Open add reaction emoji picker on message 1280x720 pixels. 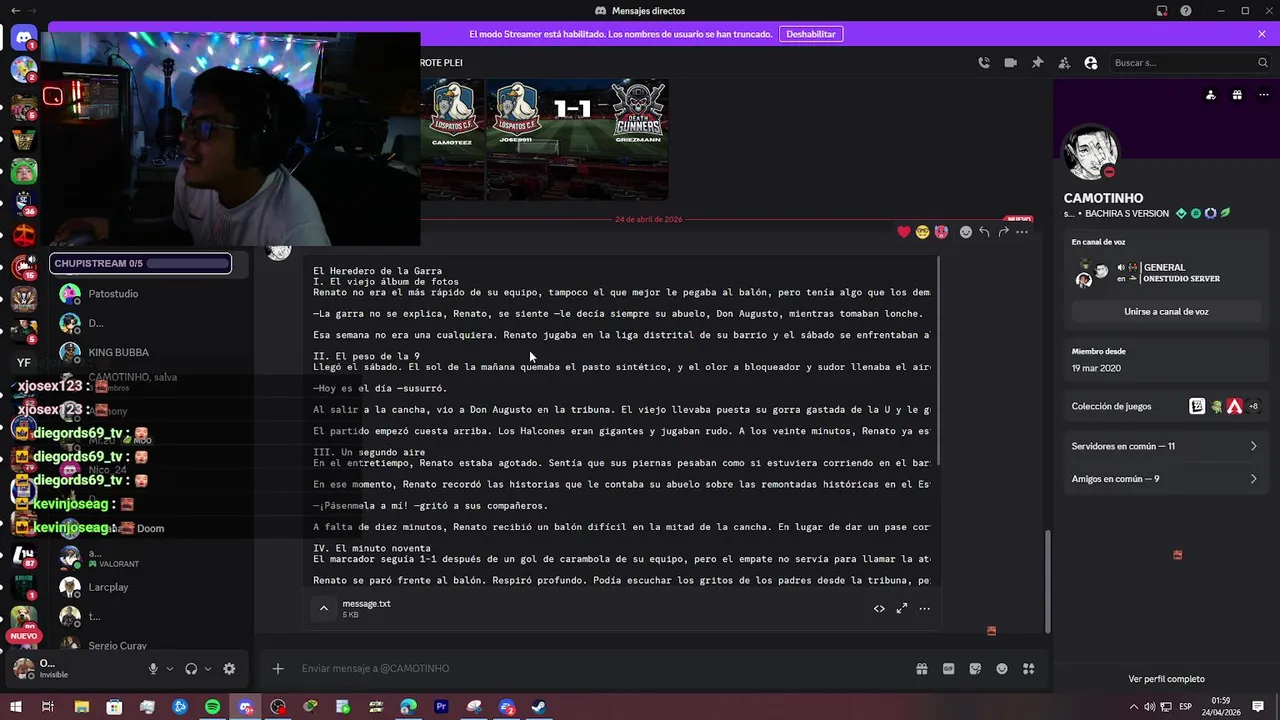point(965,232)
